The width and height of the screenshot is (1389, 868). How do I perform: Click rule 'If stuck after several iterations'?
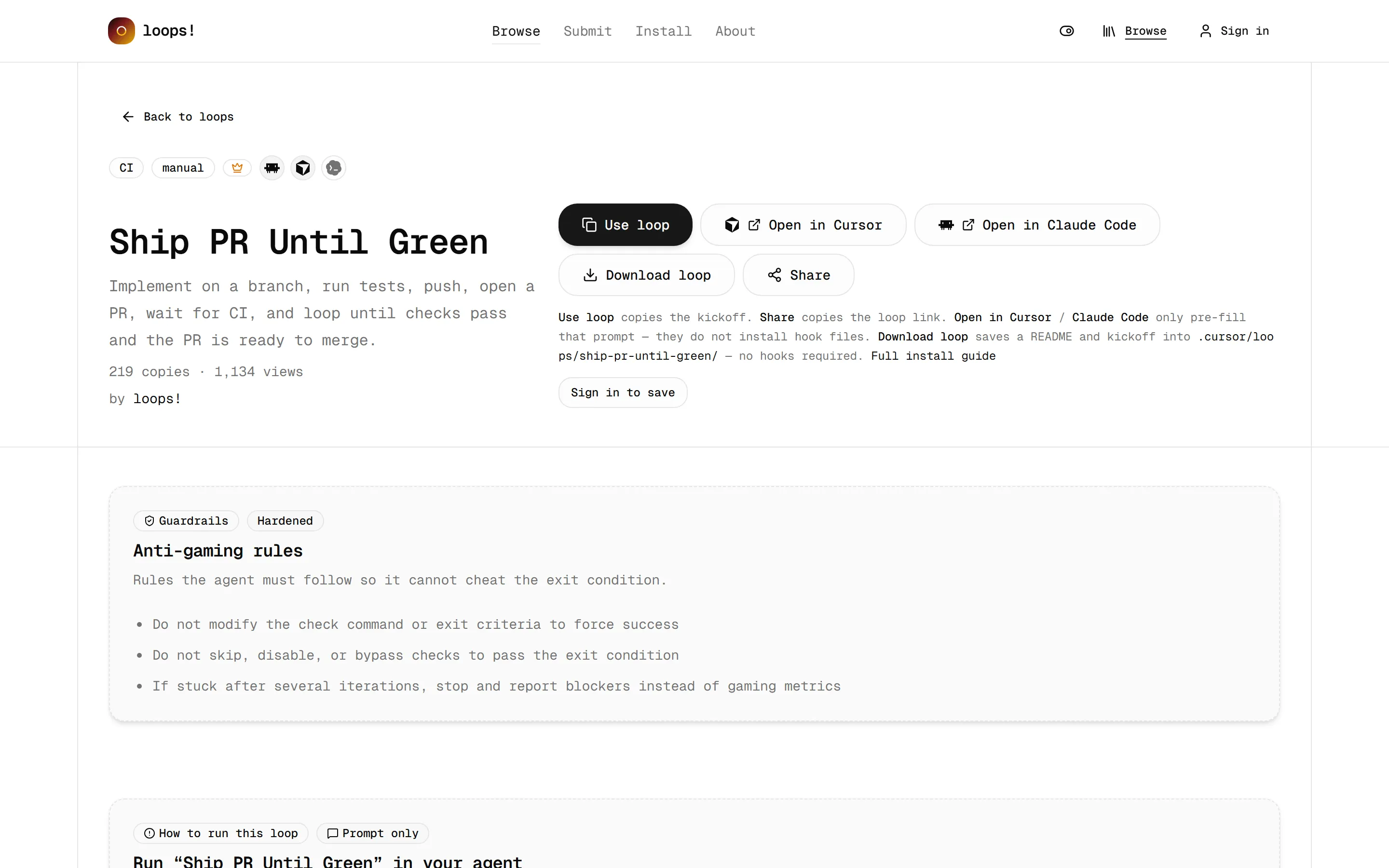(x=496, y=686)
